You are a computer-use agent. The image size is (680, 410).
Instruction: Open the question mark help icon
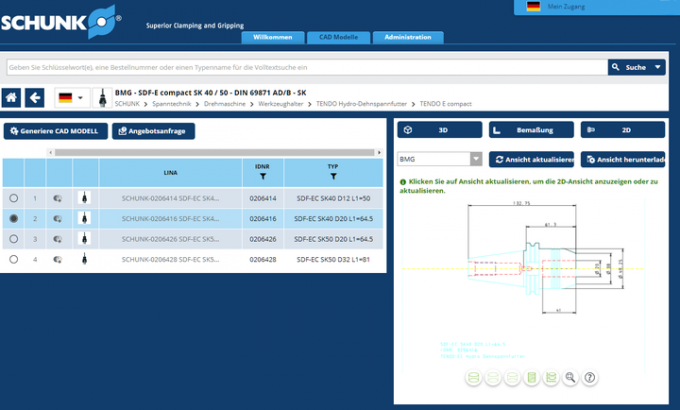(x=590, y=377)
